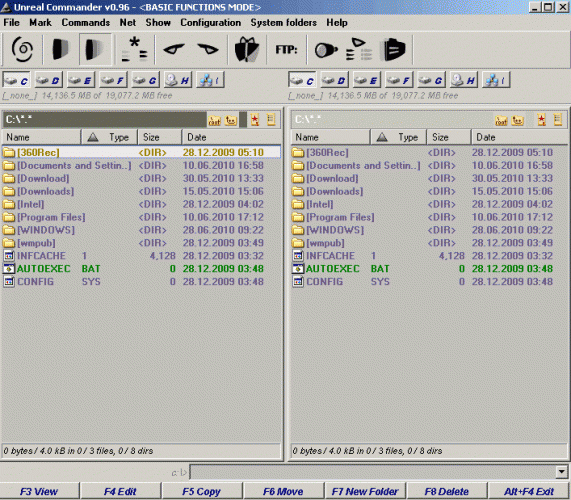This screenshot has height=500, width=571.
Task: Click the list with arrow toolbar icon
Action: (359, 49)
